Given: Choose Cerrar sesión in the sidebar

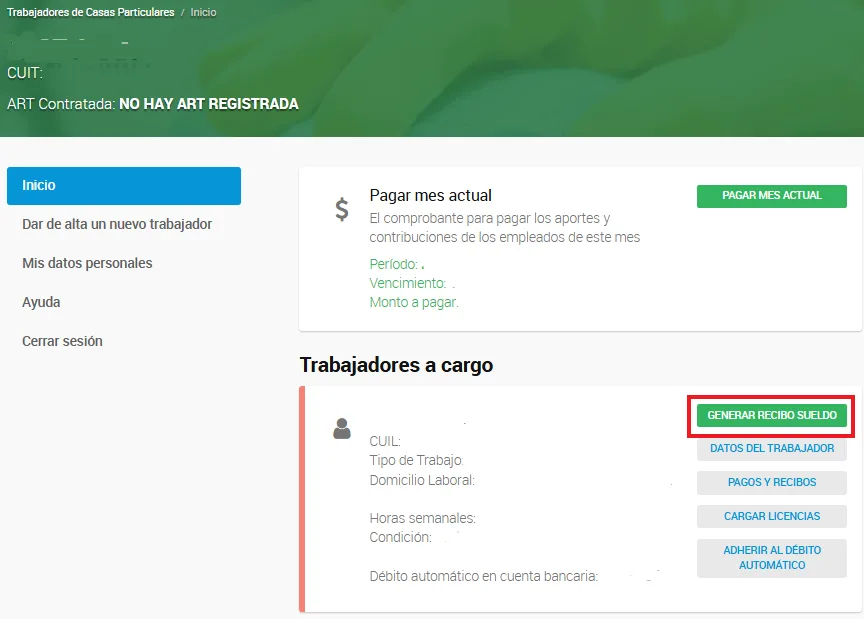Looking at the screenshot, I should [x=62, y=341].
